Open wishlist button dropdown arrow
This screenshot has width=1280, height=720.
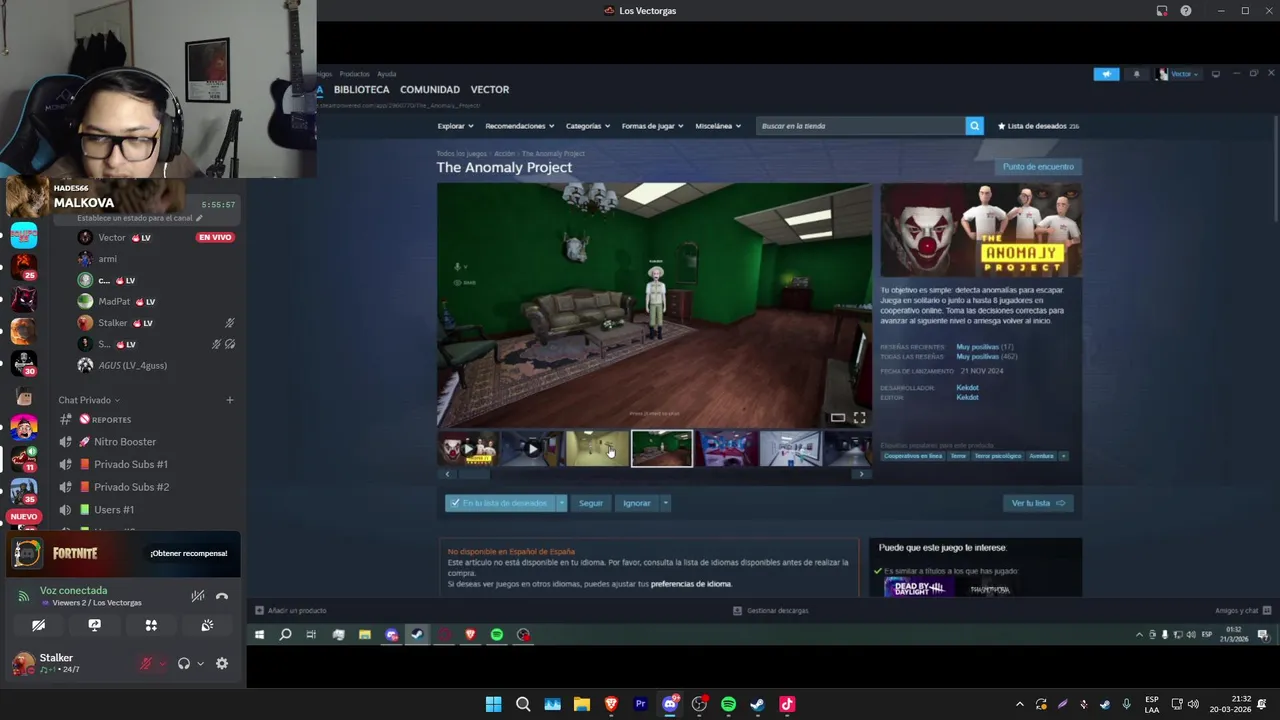tap(562, 503)
